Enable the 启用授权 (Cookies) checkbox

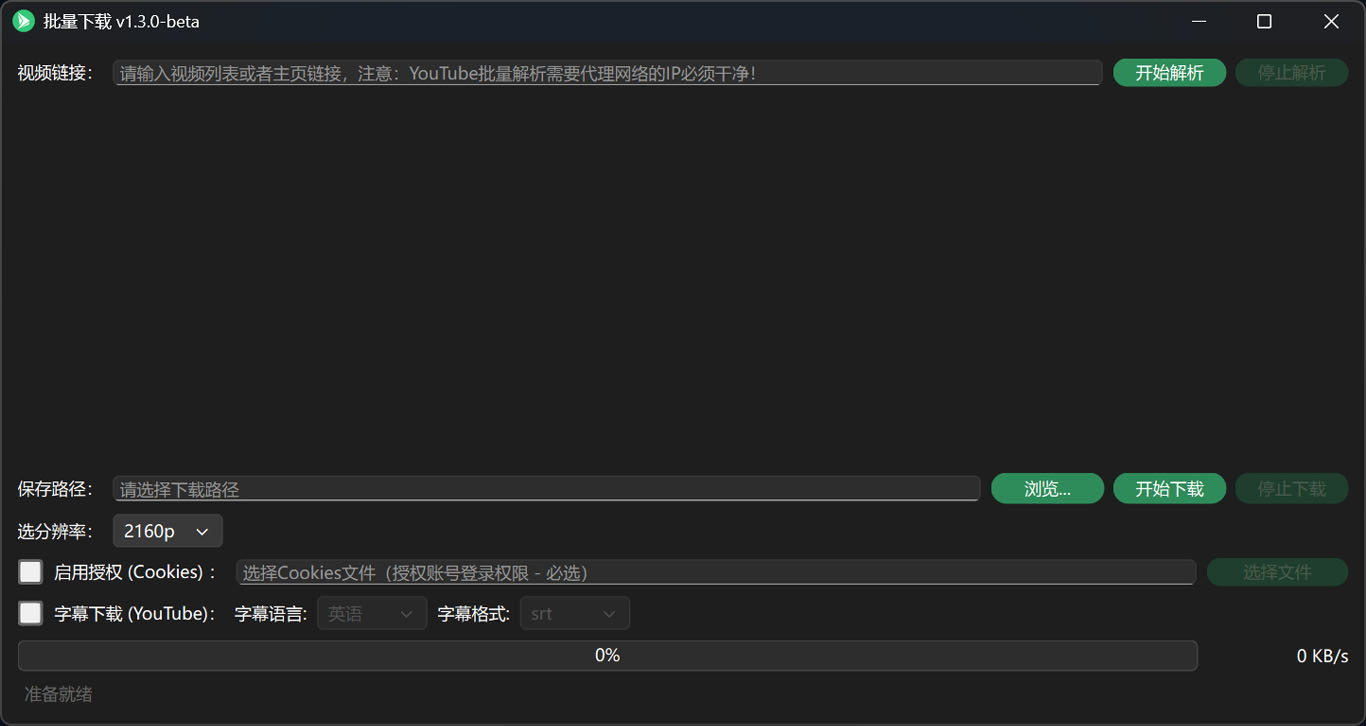pos(30,571)
